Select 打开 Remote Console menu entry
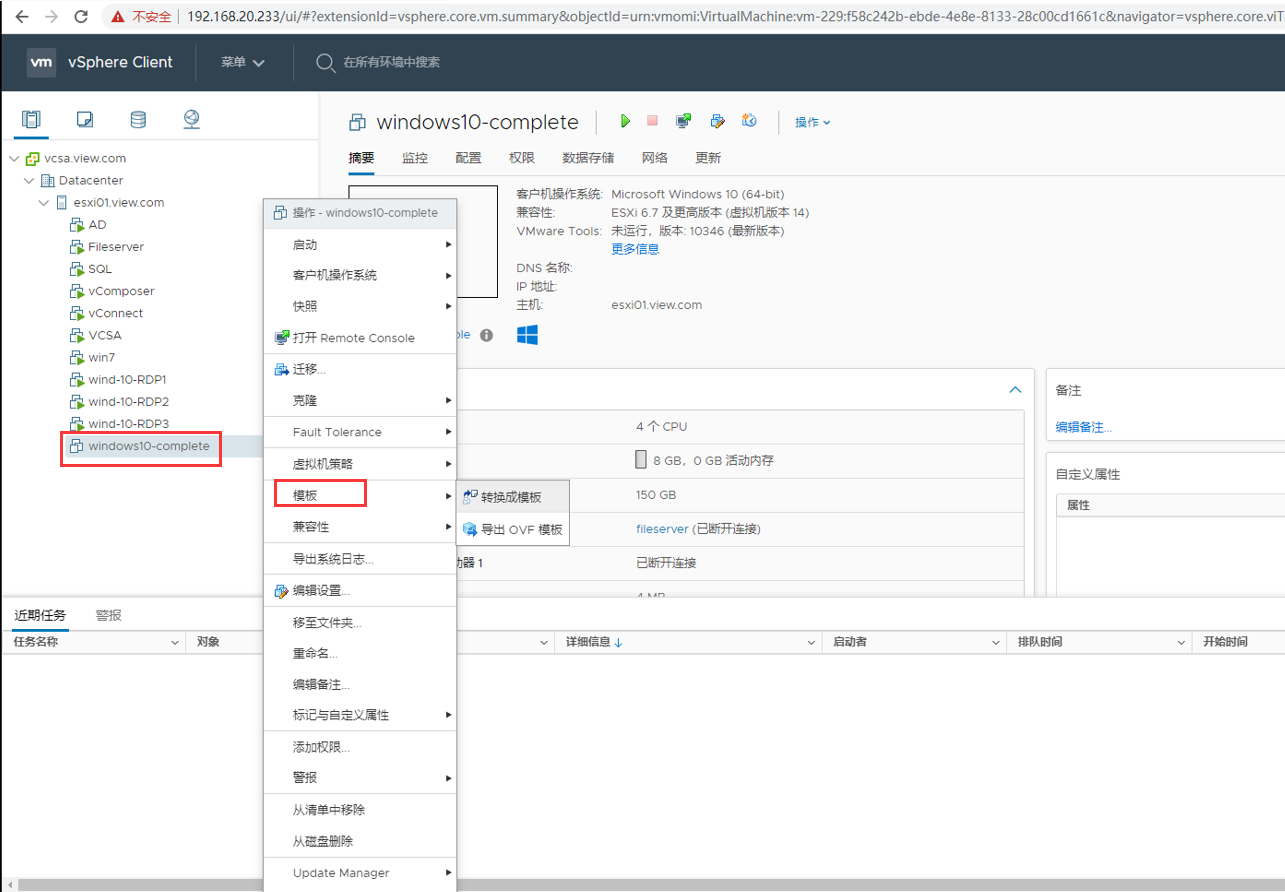Image resolution: width=1285 pixels, height=892 pixels. point(360,338)
